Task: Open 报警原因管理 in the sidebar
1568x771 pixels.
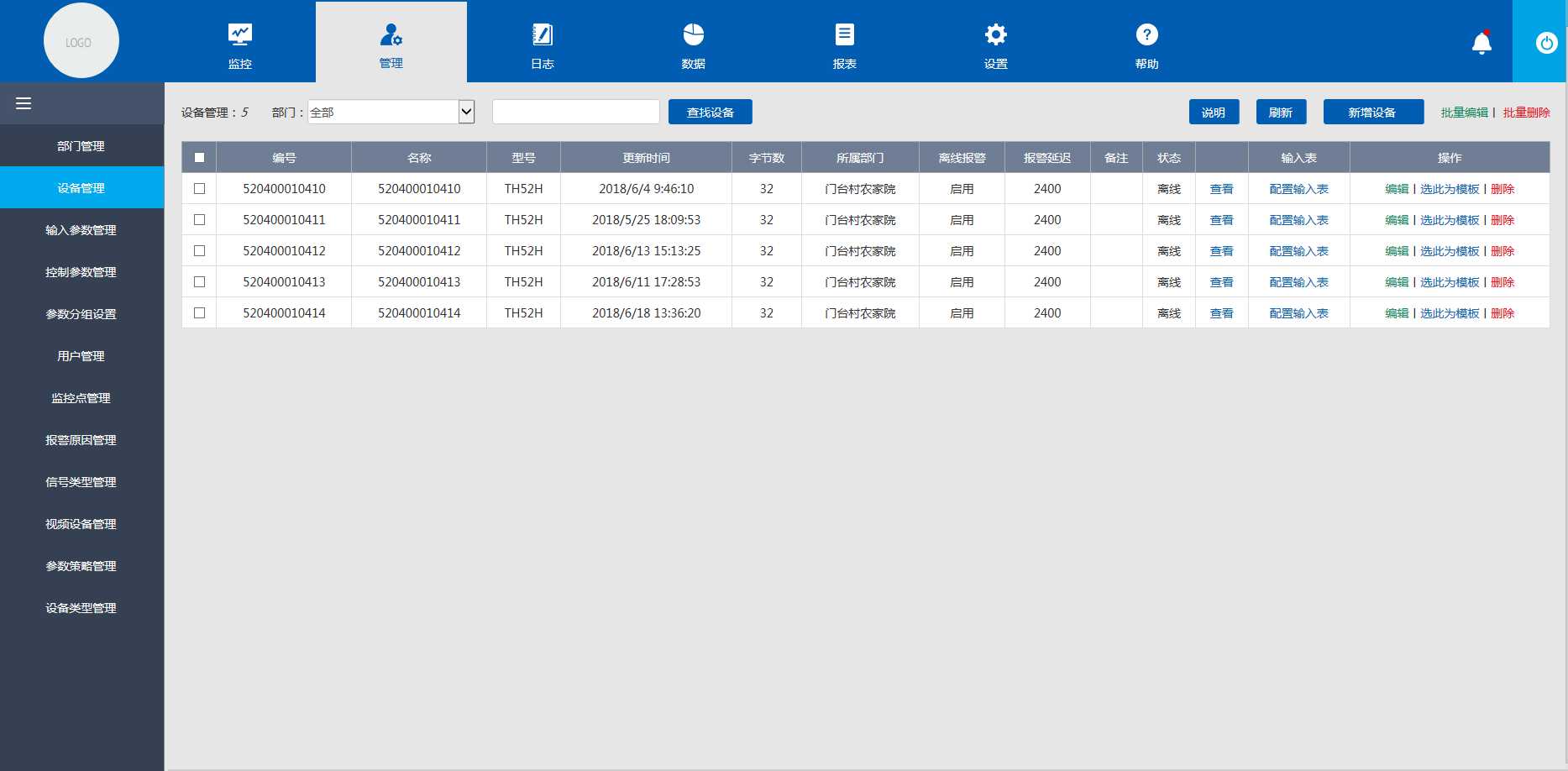Action: point(81,439)
